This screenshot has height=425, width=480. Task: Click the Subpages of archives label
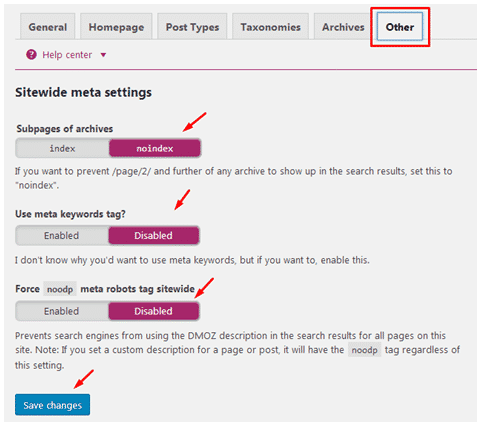(x=65, y=129)
